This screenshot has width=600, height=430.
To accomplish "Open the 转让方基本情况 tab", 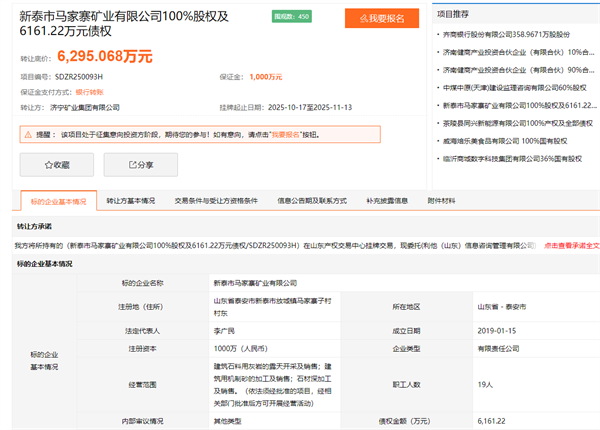I will click(131, 201).
